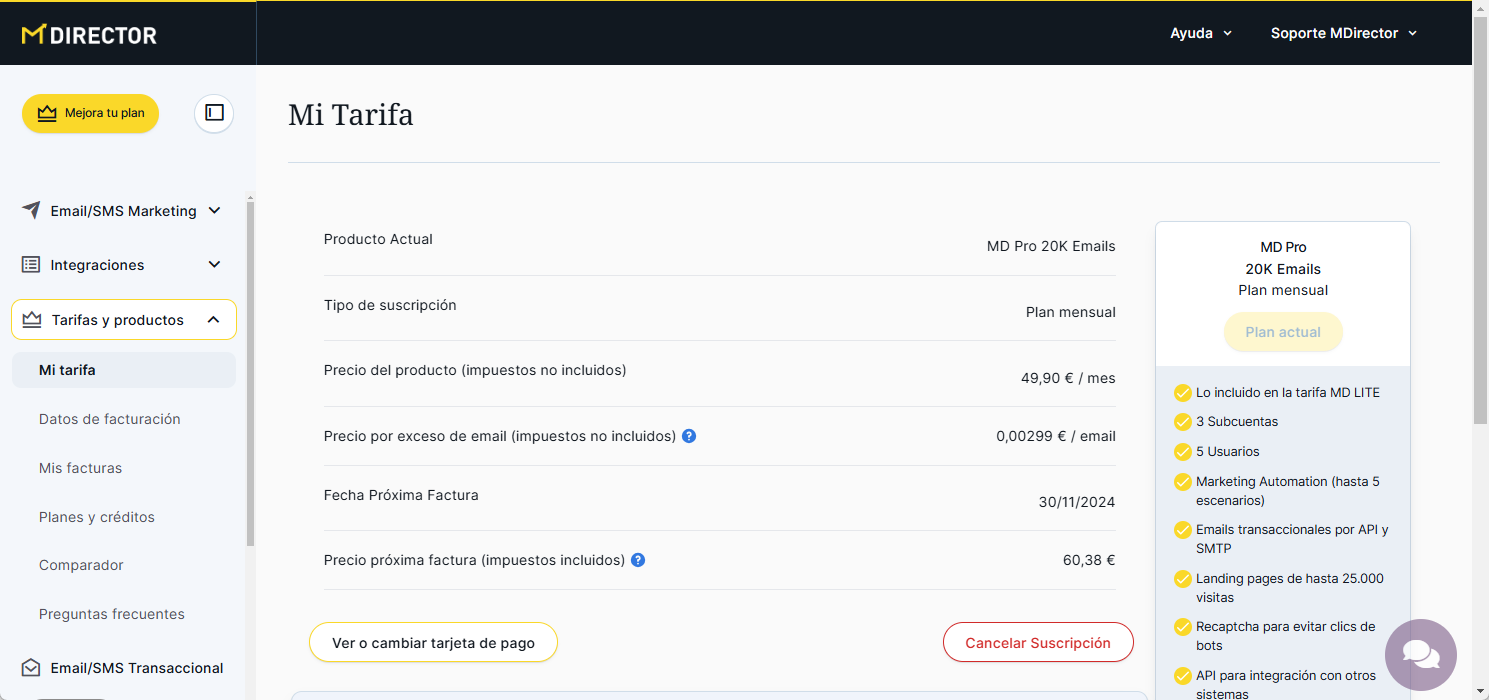The width and height of the screenshot is (1489, 700).
Task: Click help icon beside exceso de email
Action: coord(689,436)
